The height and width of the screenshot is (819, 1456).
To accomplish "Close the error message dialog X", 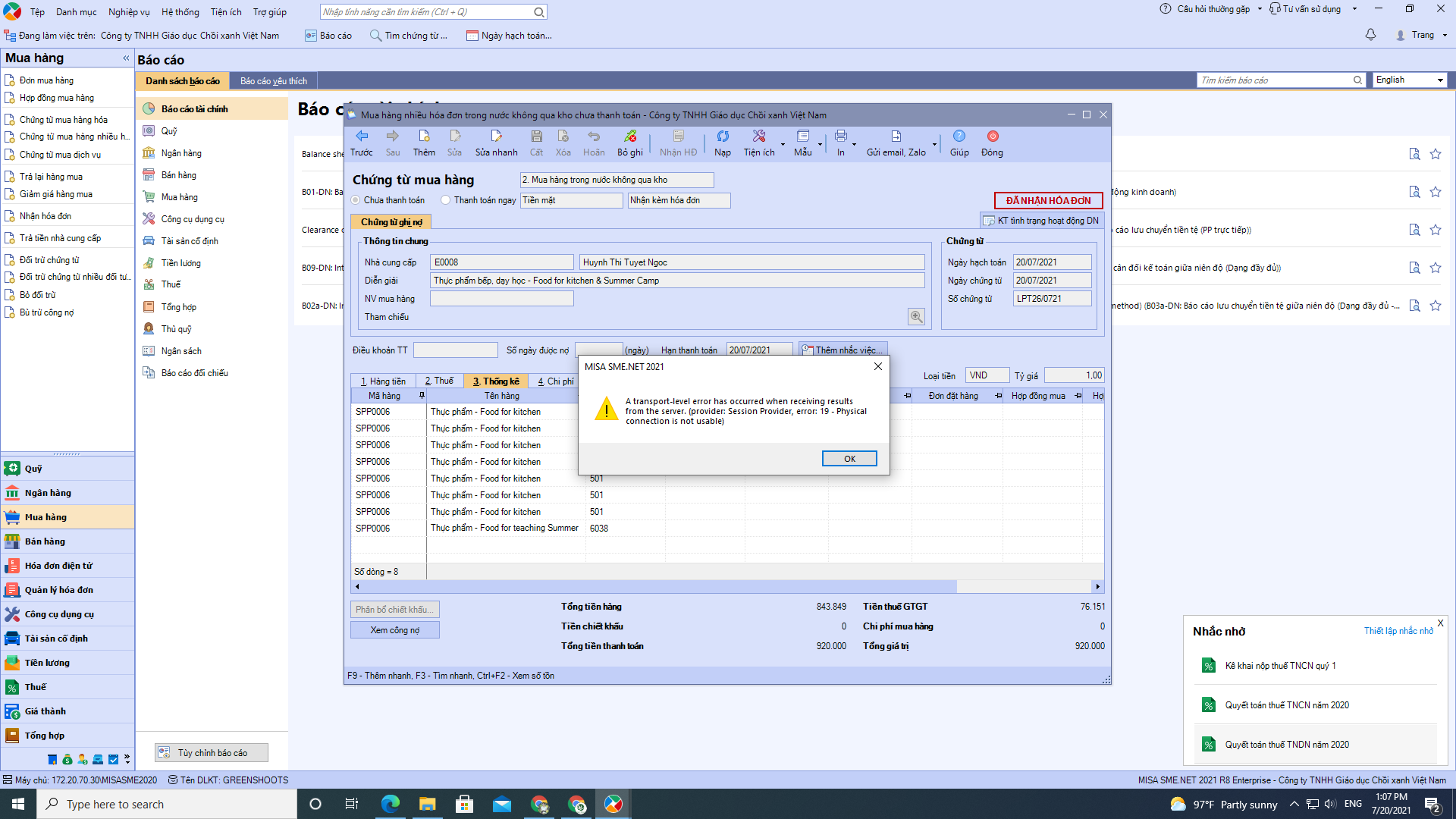I will 877,366.
